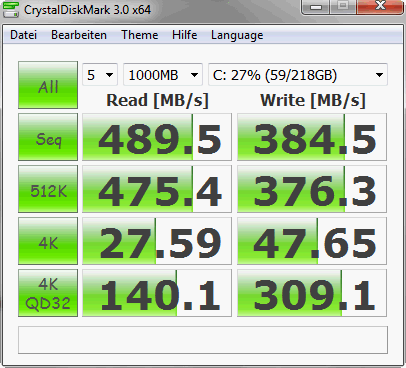The height and width of the screenshot is (368, 406).
Task: Open the Hilfe menu
Action: coord(185,35)
